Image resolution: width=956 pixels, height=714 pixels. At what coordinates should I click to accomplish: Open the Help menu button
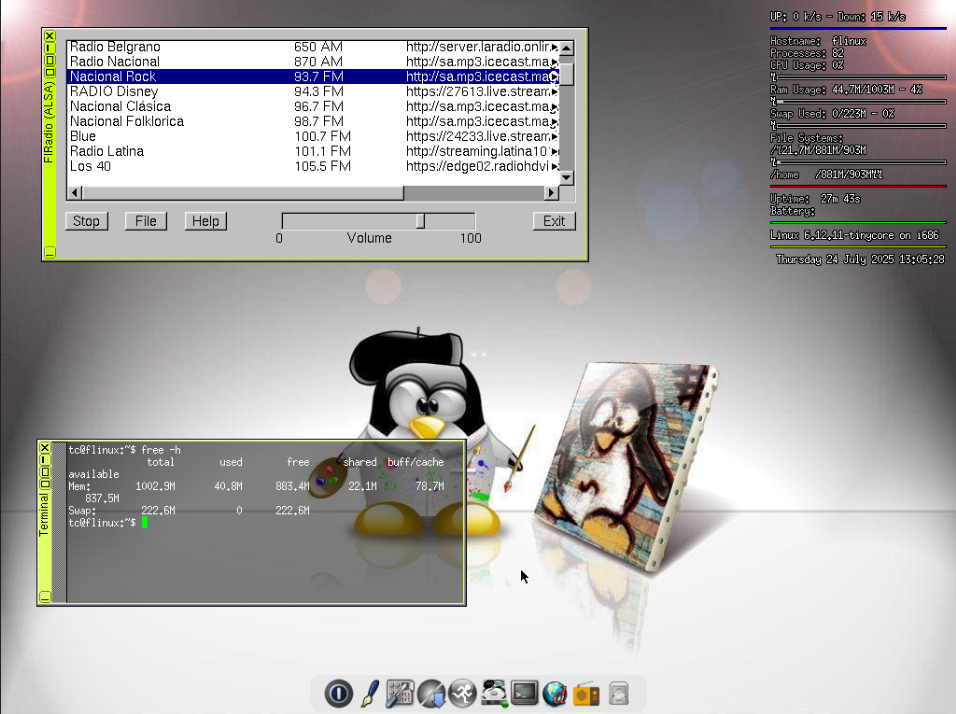coord(205,221)
